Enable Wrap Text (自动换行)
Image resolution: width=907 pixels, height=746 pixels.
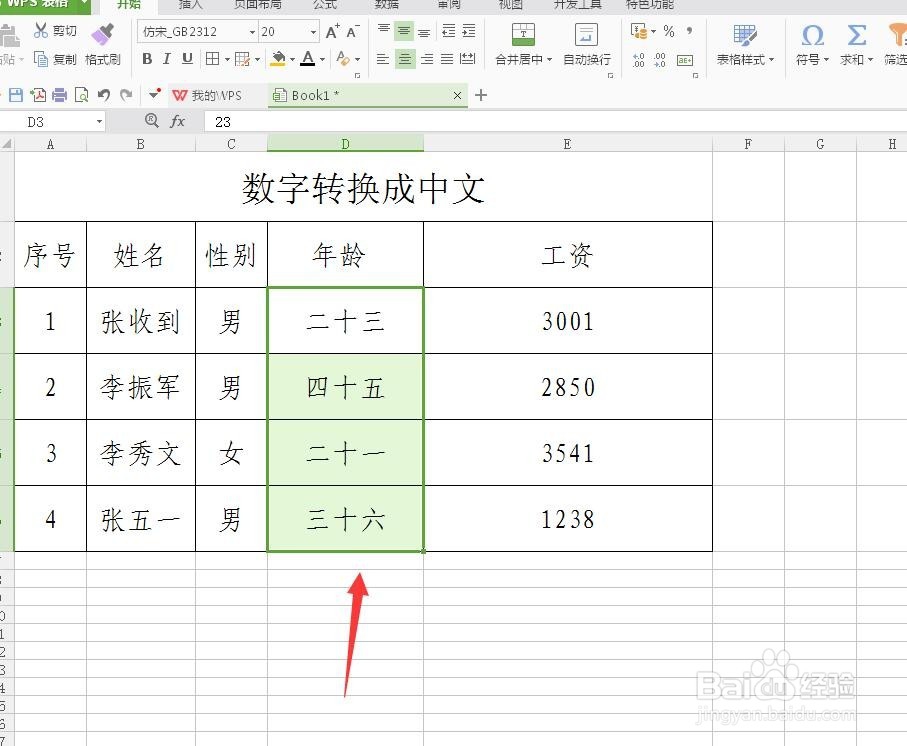click(x=586, y=45)
